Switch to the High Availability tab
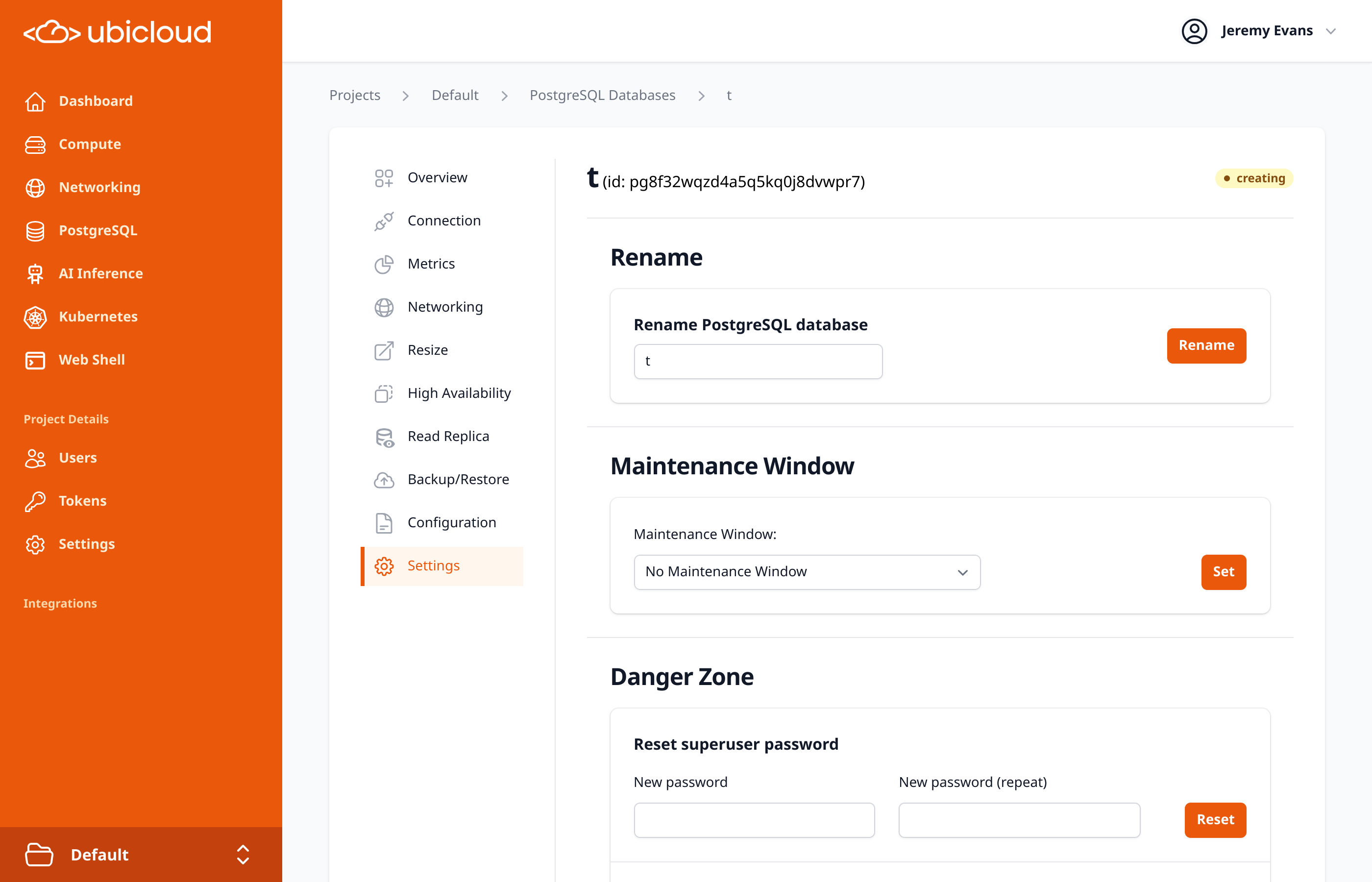This screenshot has height=882, width=1372. tap(459, 393)
